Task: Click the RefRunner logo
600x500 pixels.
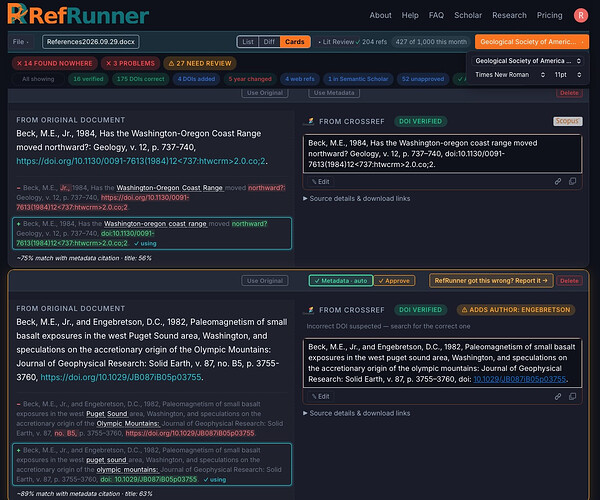Action: click(x=78, y=15)
